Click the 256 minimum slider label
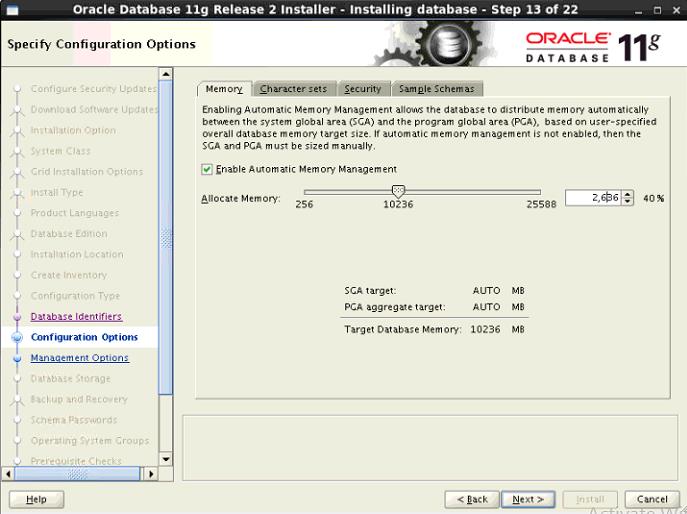The image size is (687, 514). pos(304,204)
